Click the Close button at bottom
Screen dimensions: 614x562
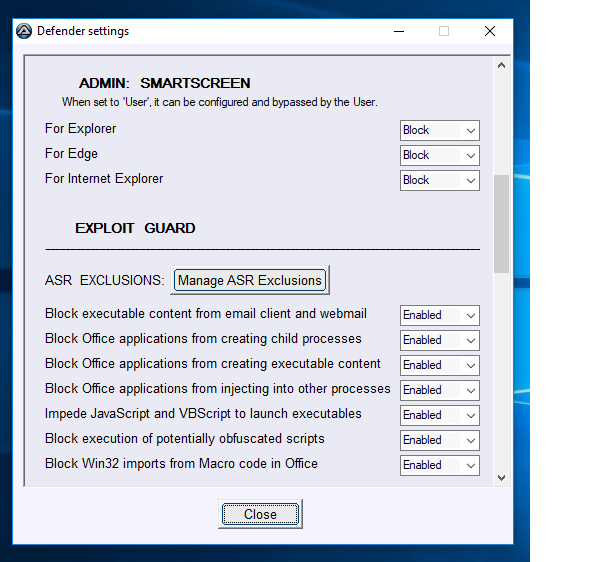point(260,514)
